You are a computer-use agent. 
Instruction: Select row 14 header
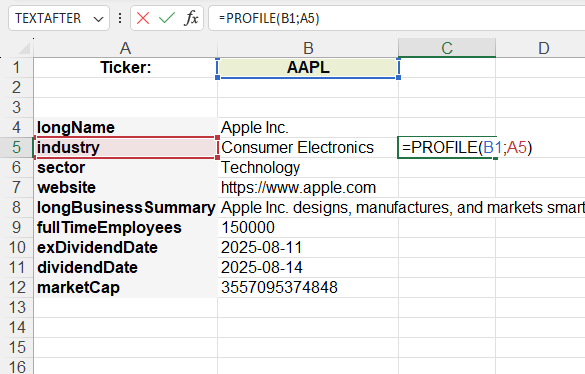(16, 327)
